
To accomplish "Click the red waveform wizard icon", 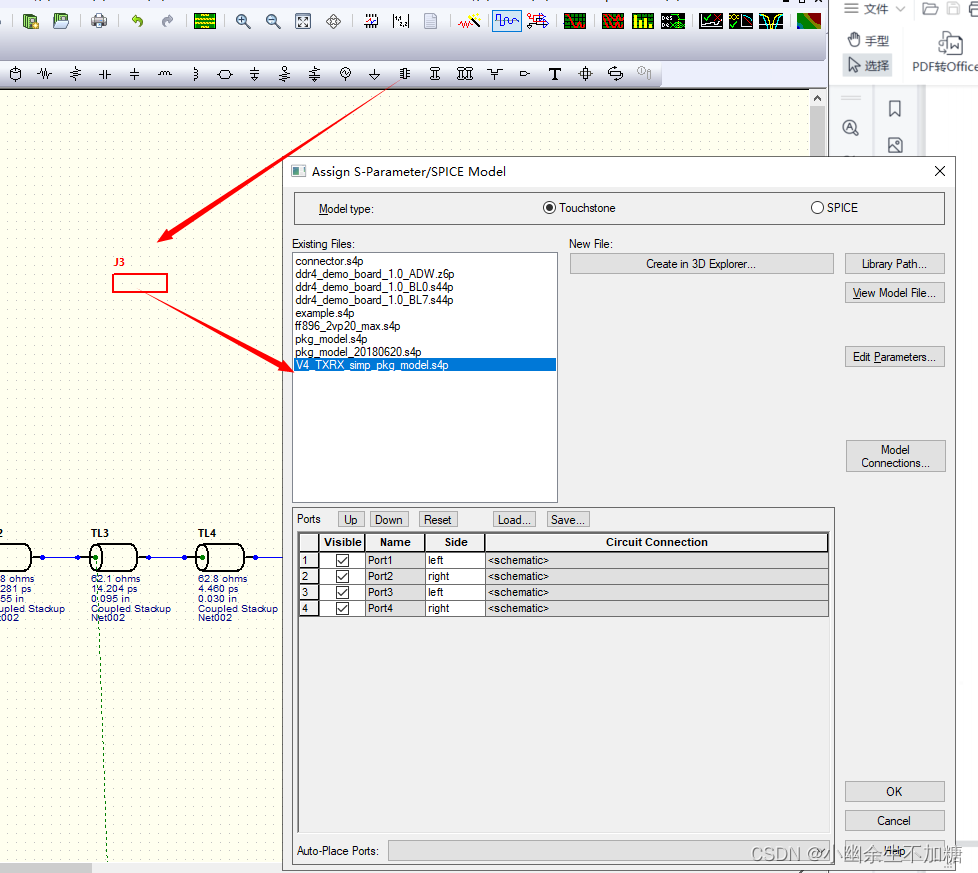I will tap(469, 21).
